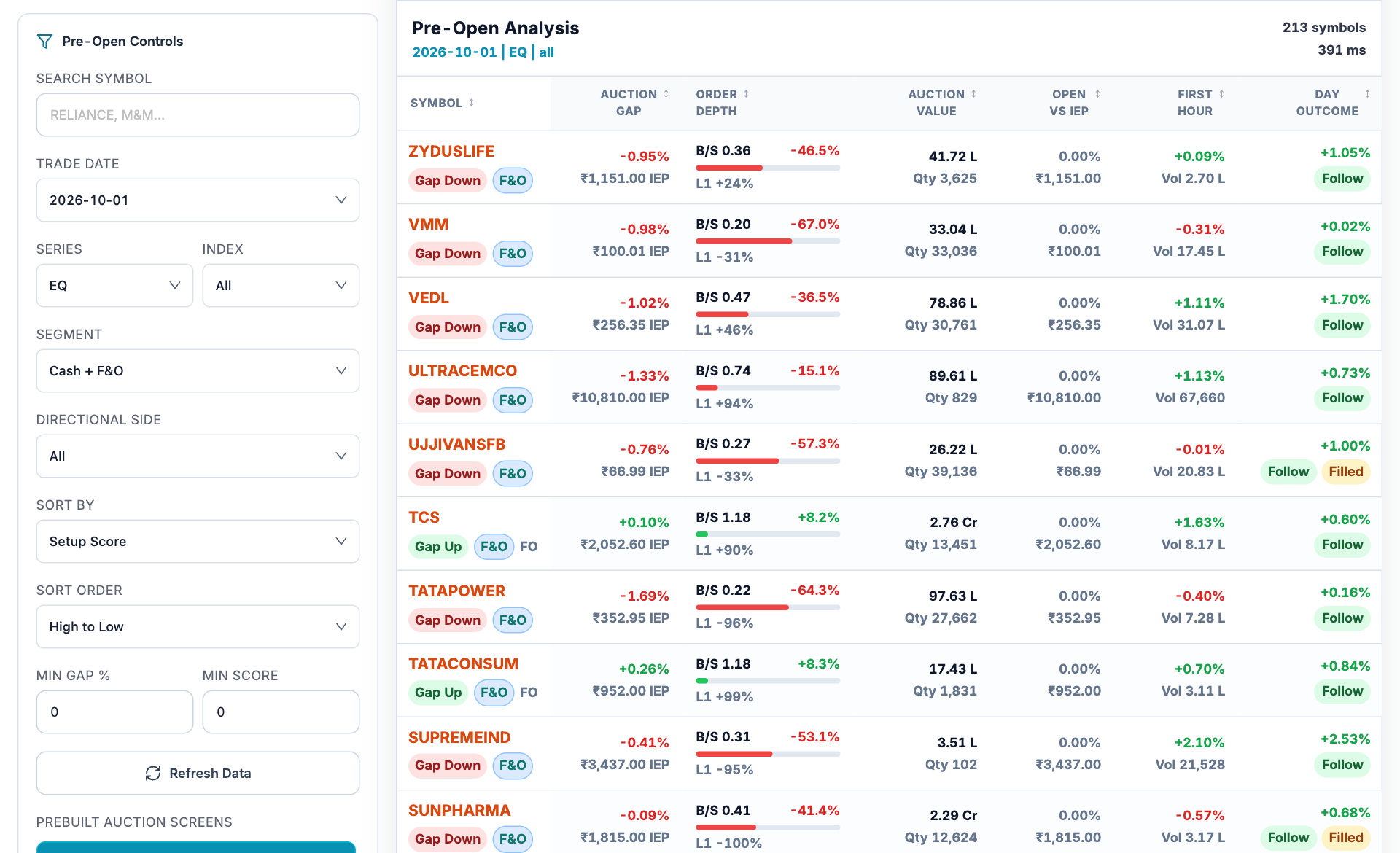1400x853 pixels.
Task: Open the UJJIVANSFB symbol link
Action: click(456, 444)
